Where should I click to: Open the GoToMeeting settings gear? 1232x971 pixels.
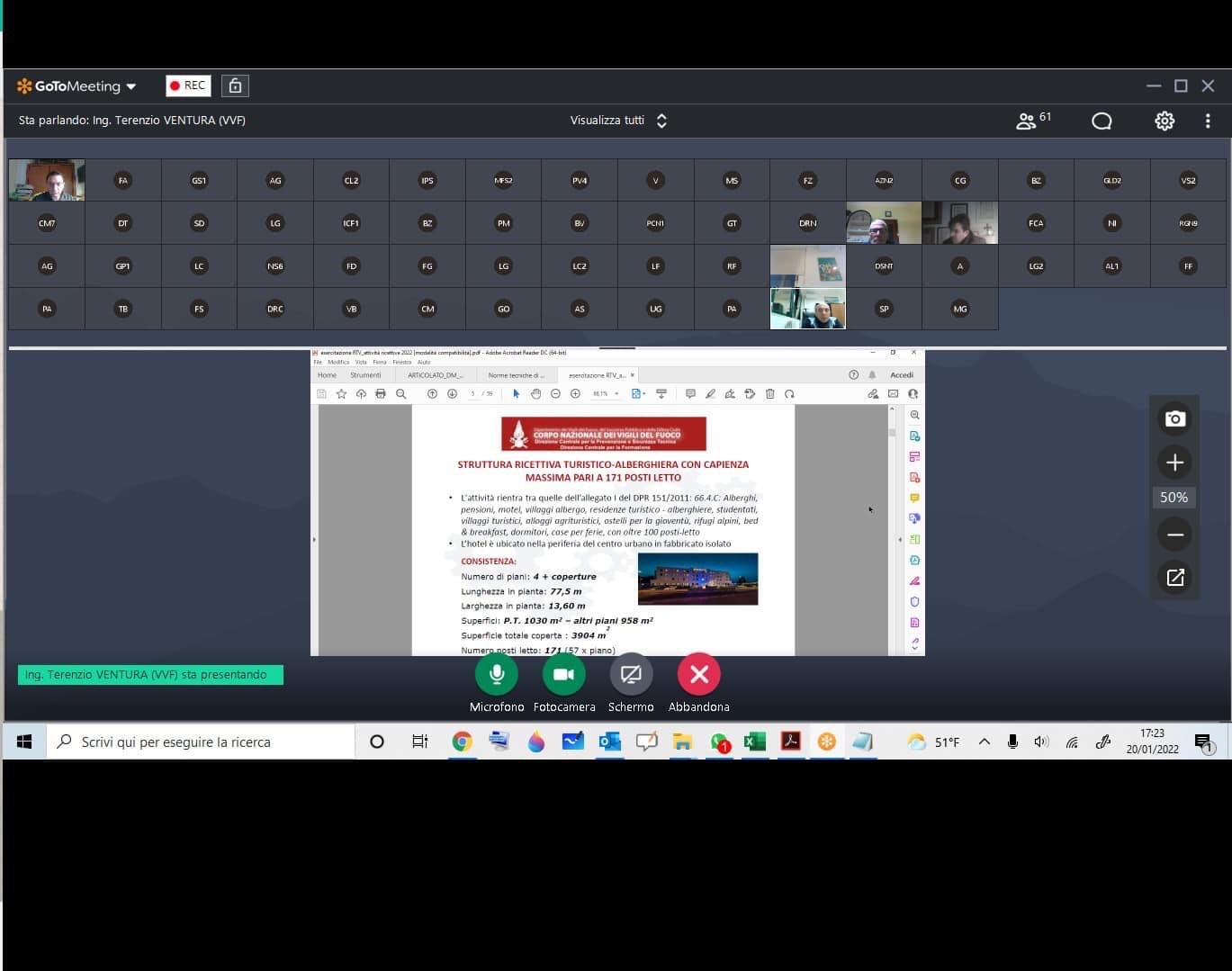point(1165,121)
